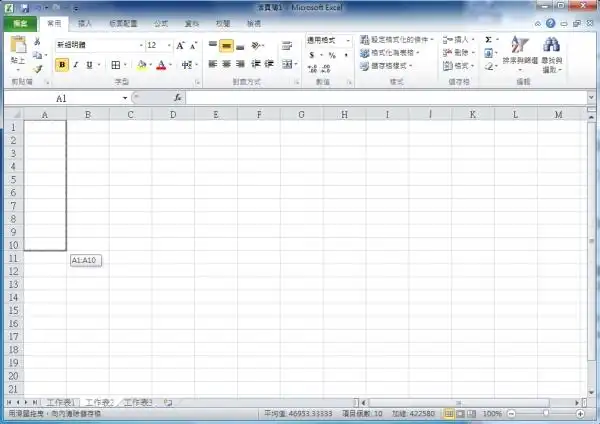Switch to the 插入 ribbon tab
The height and width of the screenshot is (424, 600).
pyautogui.click(x=85, y=21)
